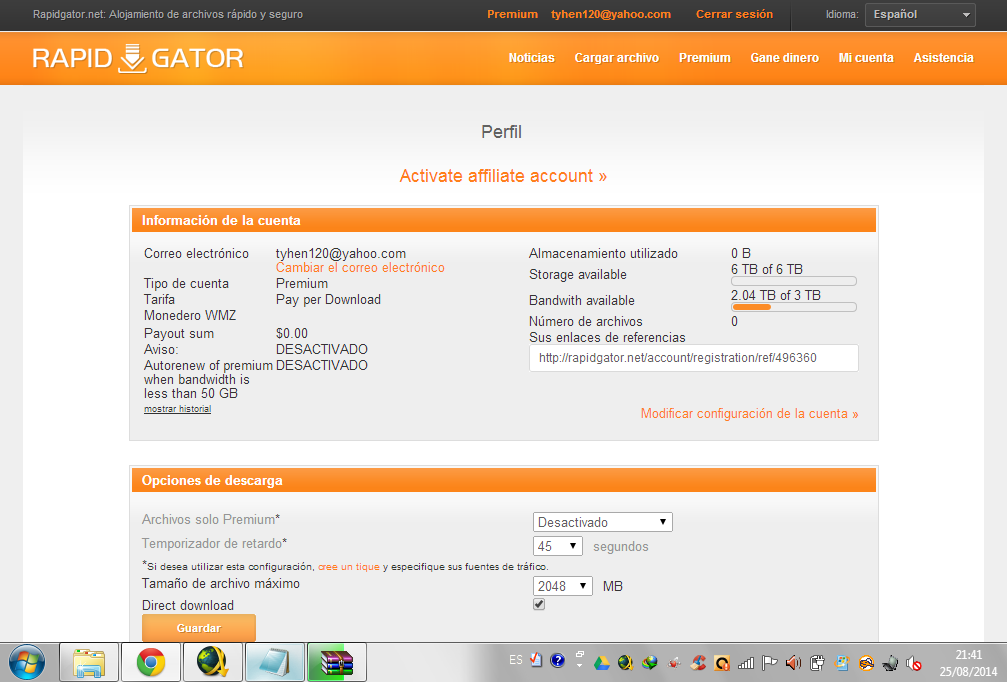Open the Windows Start menu
Image resolution: width=1007 pixels, height=682 pixels.
pyautogui.click(x=26, y=662)
